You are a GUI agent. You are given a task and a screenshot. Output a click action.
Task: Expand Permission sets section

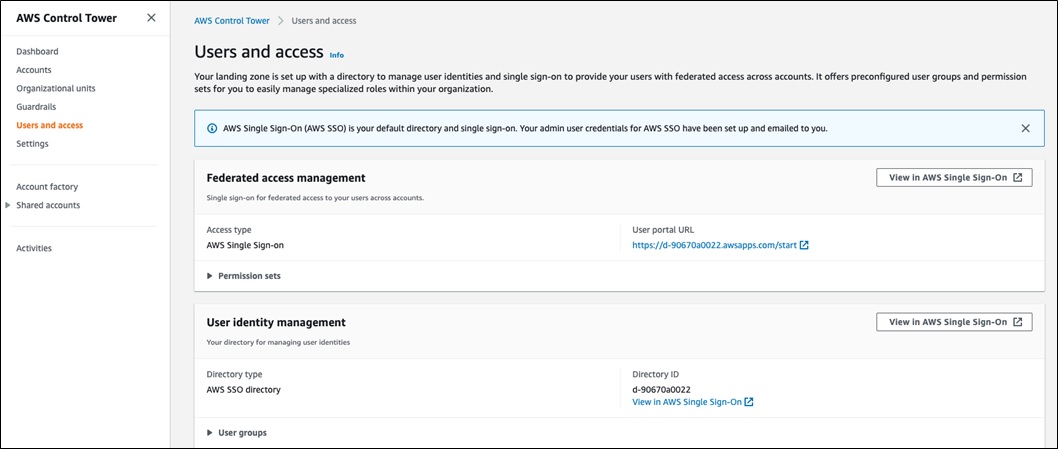(244, 276)
